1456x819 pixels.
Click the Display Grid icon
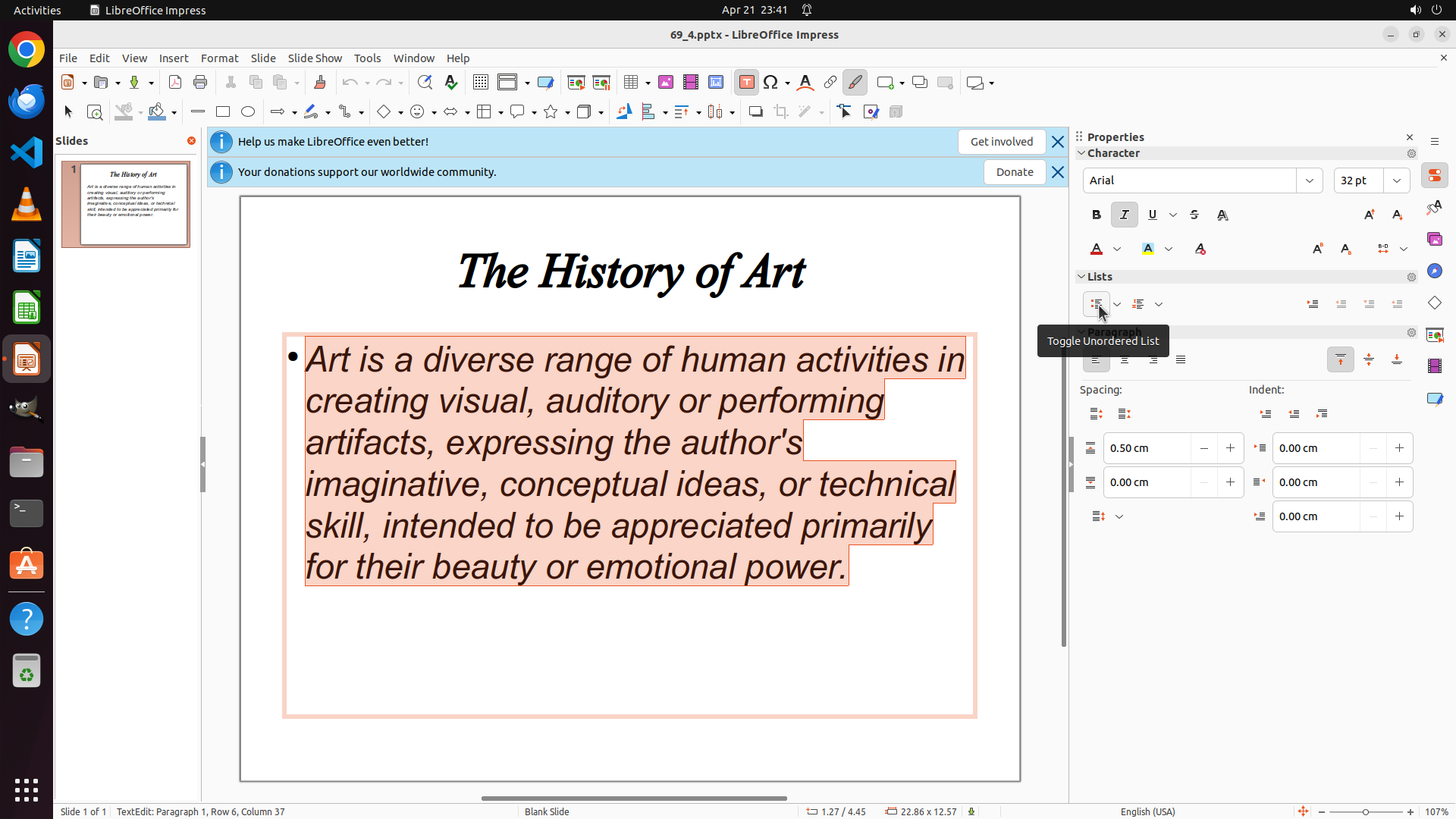coord(480,83)
